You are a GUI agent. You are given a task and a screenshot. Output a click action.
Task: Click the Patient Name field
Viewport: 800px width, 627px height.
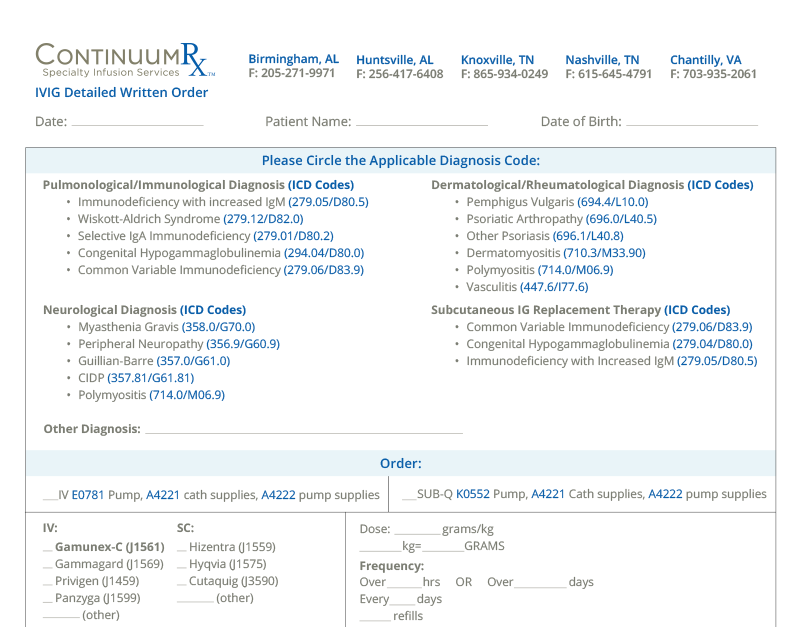422,122
